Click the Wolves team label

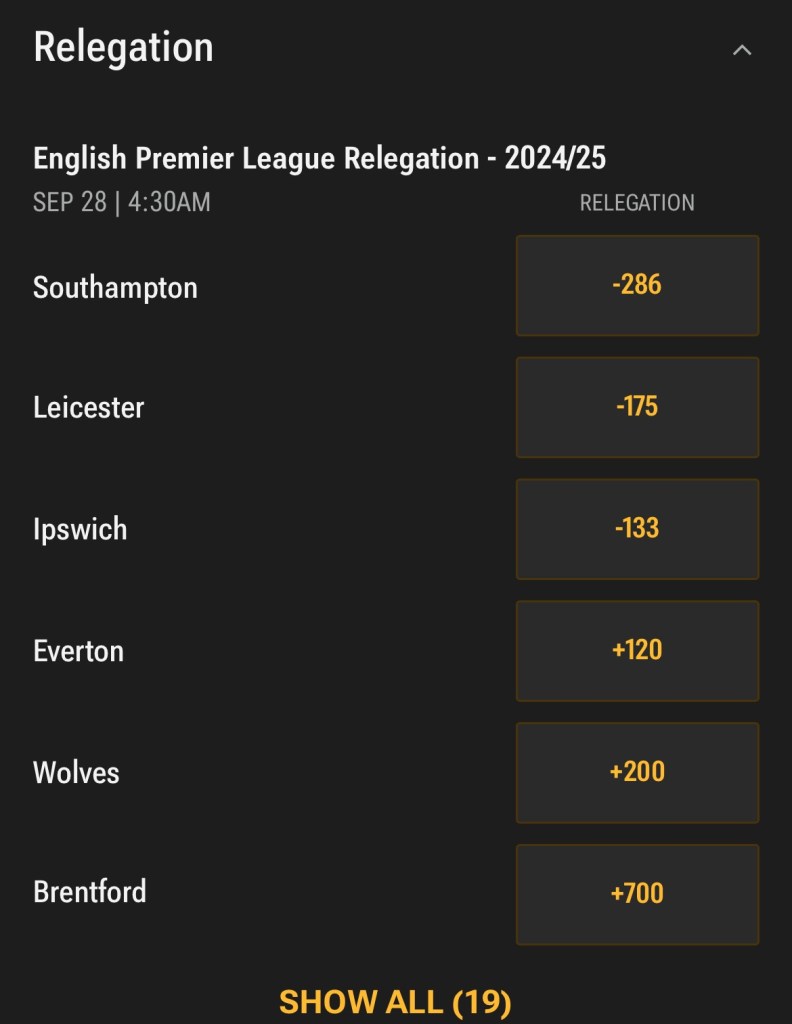coord(76,773)
